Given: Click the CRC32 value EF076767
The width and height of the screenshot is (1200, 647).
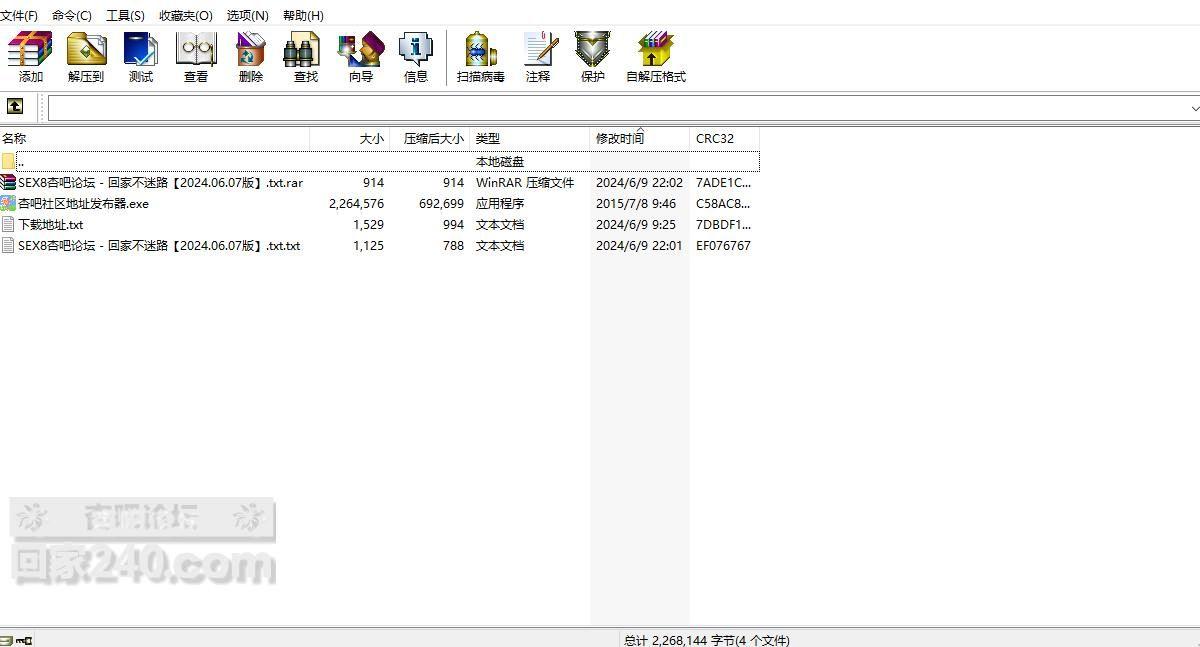Looking at the screenshot, I should point(723,246).
